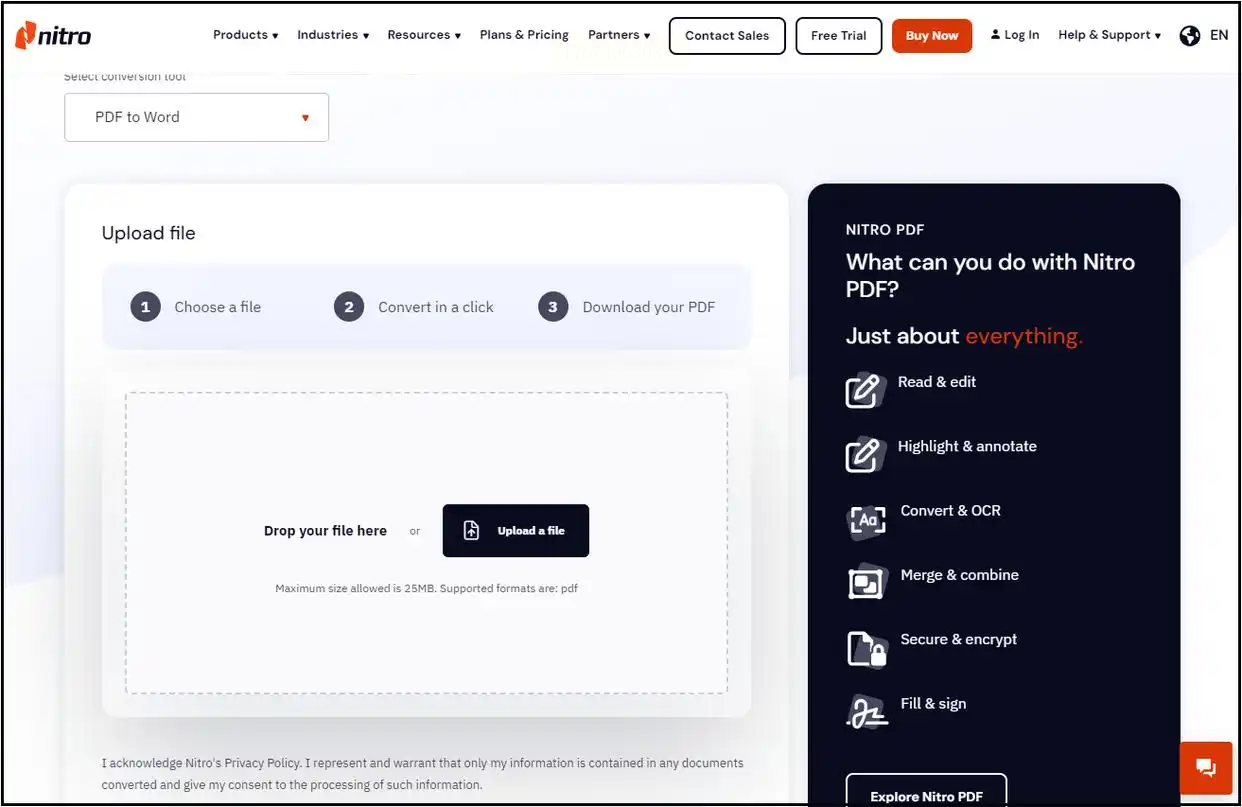Screen dimensions: 1242x807
Task: Click the Privacy Policy acknowledgment text
Action: pyautogui.click(x=423, y=774)
